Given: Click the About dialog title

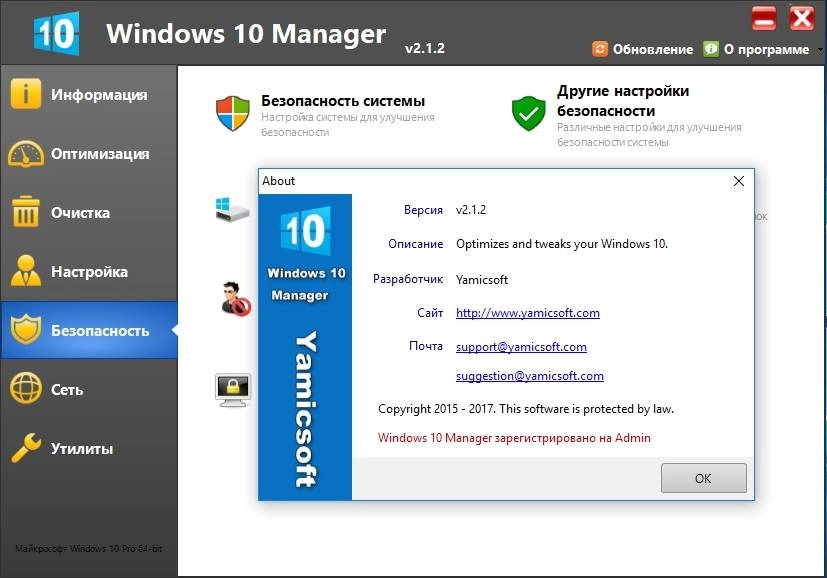Looking at the screenshot, I should point(278,181).
